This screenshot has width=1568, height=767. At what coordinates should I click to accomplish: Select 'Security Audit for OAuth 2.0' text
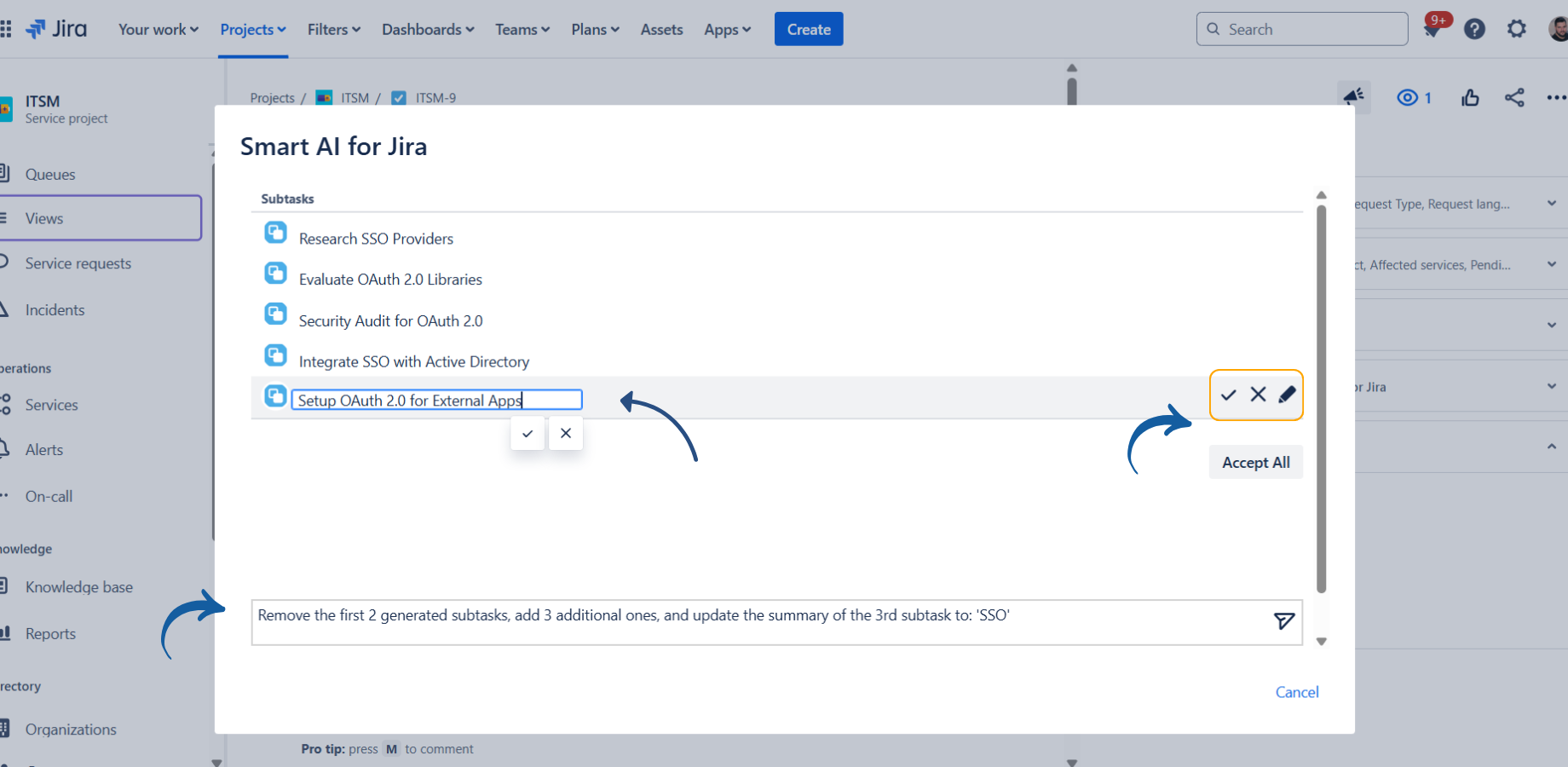click(x=390, y=321)
